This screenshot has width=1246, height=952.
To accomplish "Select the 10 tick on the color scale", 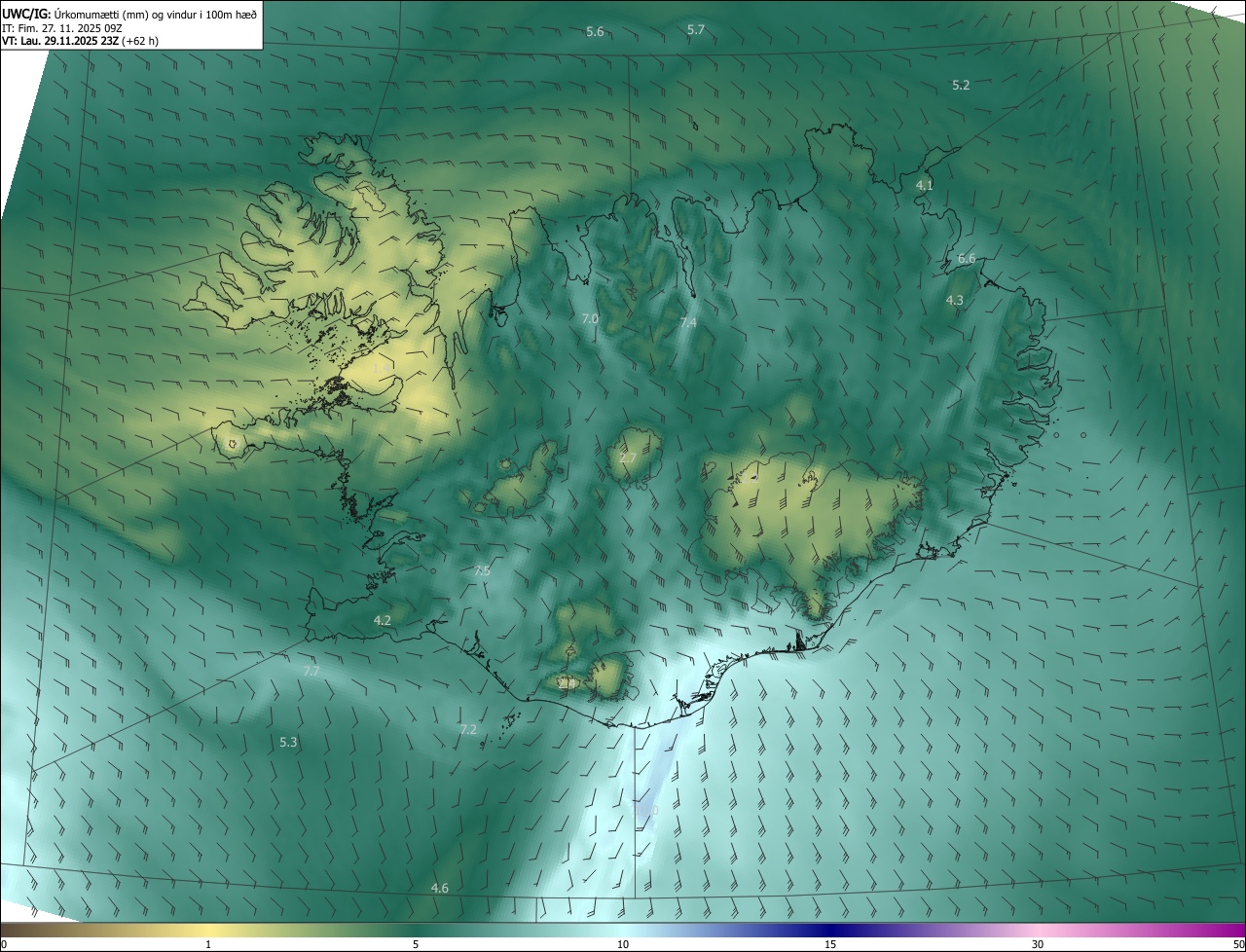I will (623, 945).
